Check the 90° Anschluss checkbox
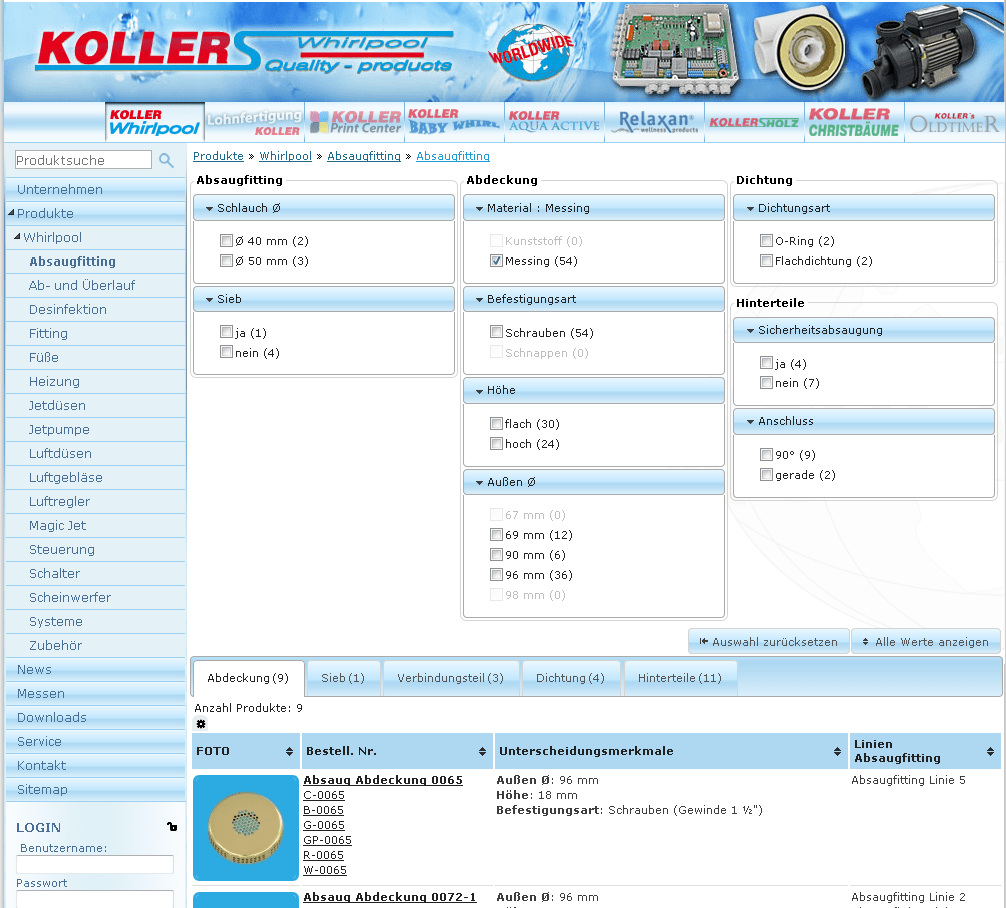 [766, 454]
